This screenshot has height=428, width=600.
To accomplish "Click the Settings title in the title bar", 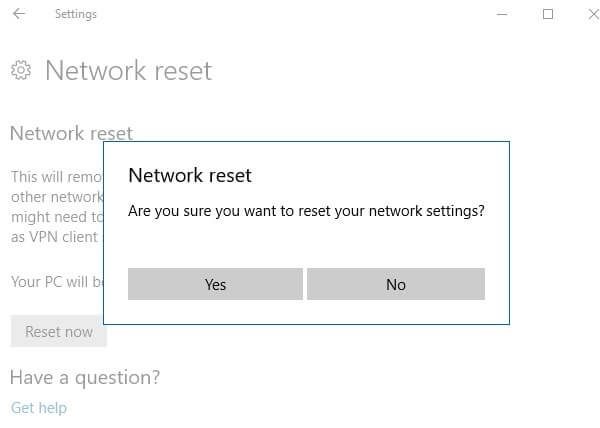I will point(76,14).
